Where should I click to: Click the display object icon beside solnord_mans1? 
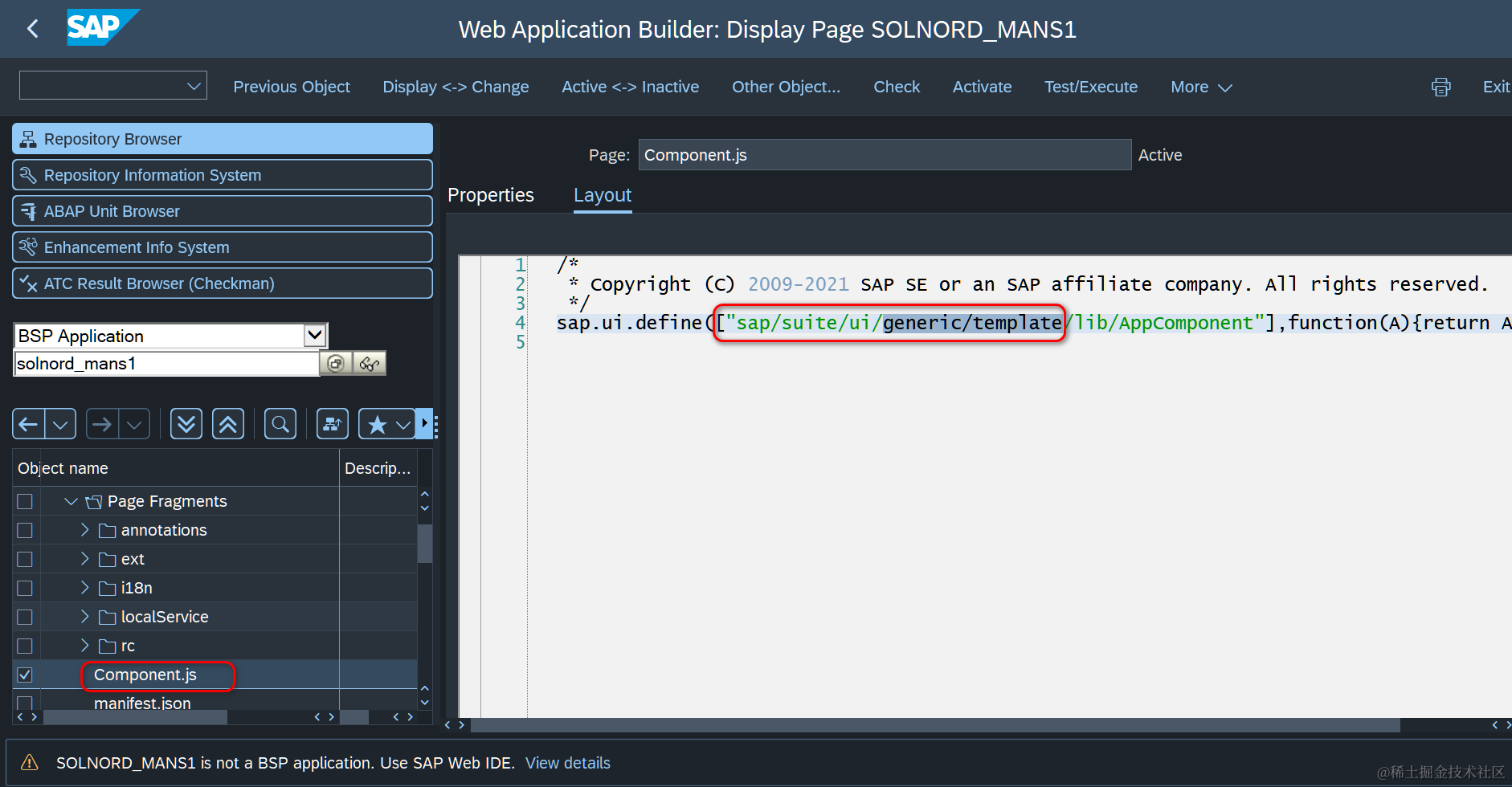point(336,363)
